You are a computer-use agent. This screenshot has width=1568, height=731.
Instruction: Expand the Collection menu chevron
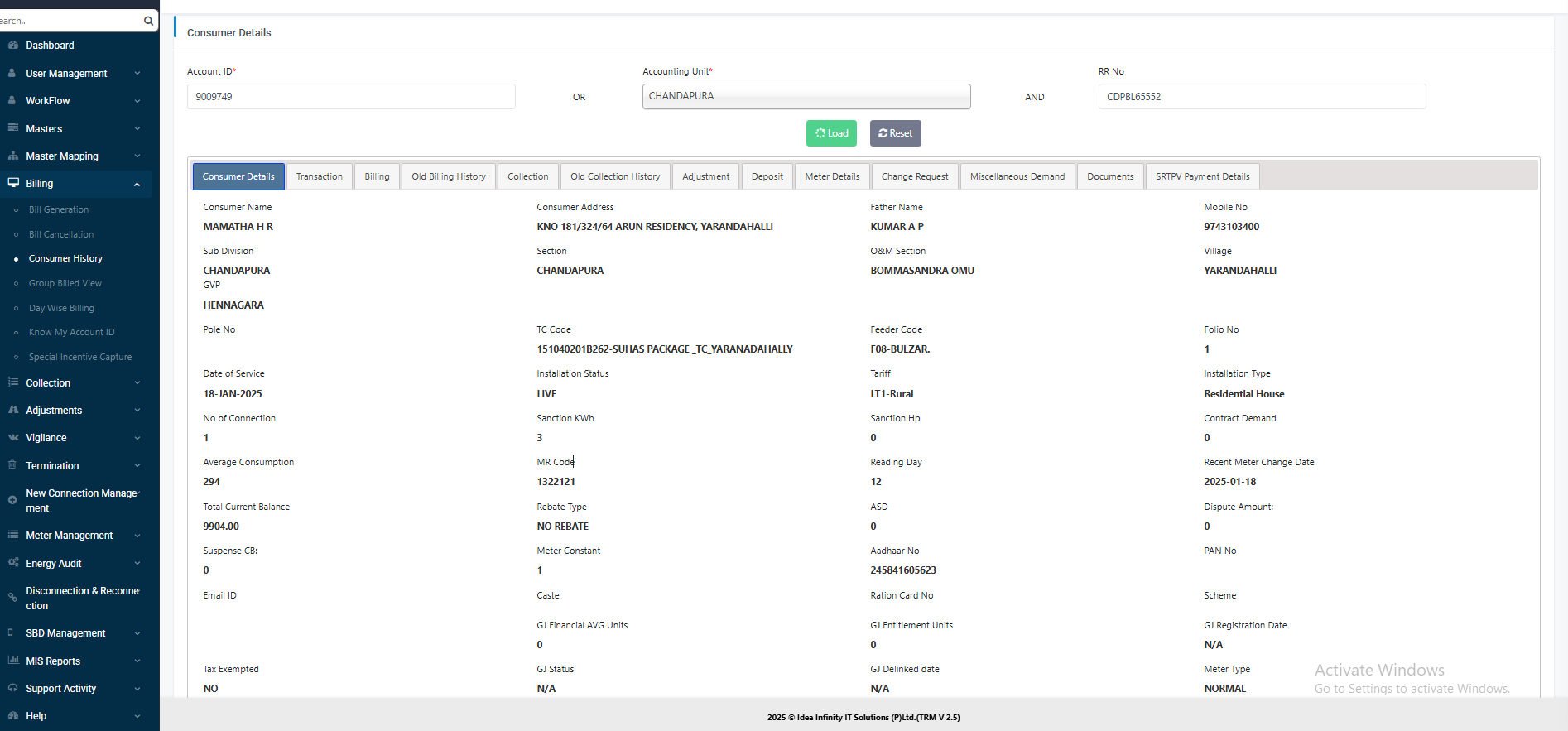click(x=137, y=383)
